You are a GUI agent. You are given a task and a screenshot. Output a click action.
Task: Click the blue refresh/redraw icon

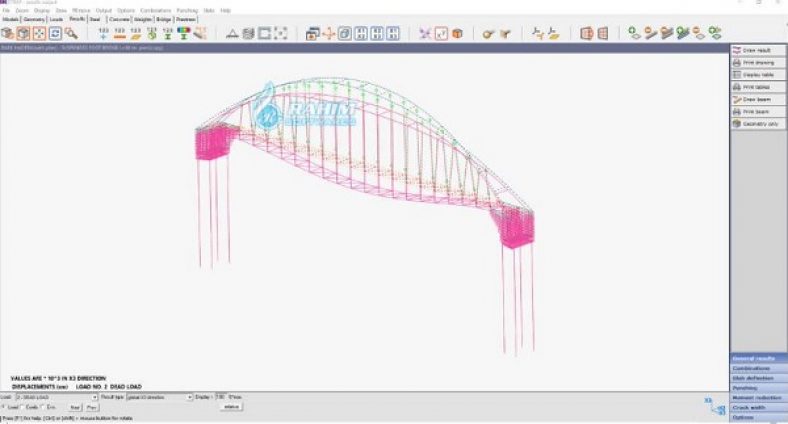click(55, 34)
